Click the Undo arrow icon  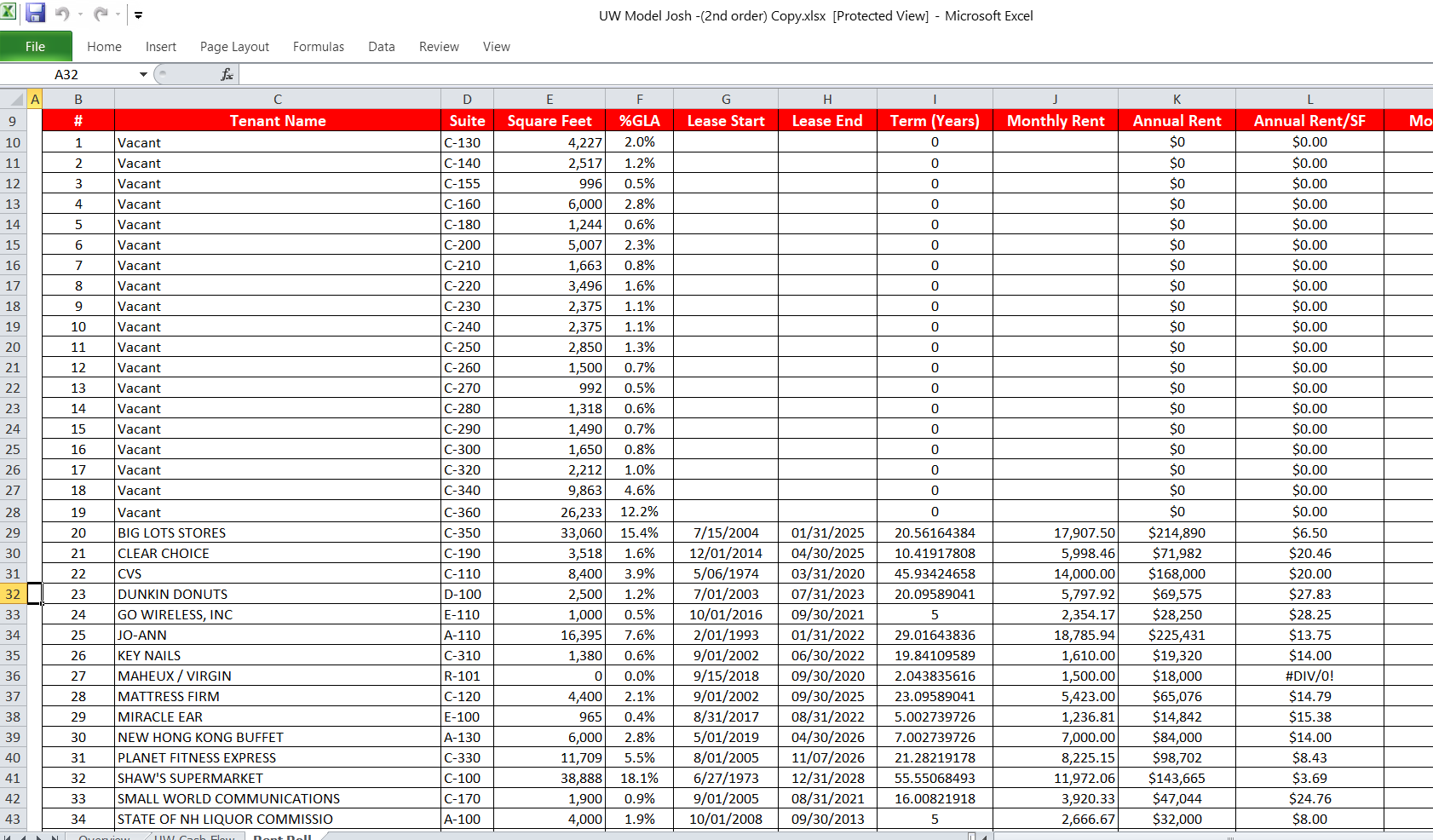(x=62, y=14)
